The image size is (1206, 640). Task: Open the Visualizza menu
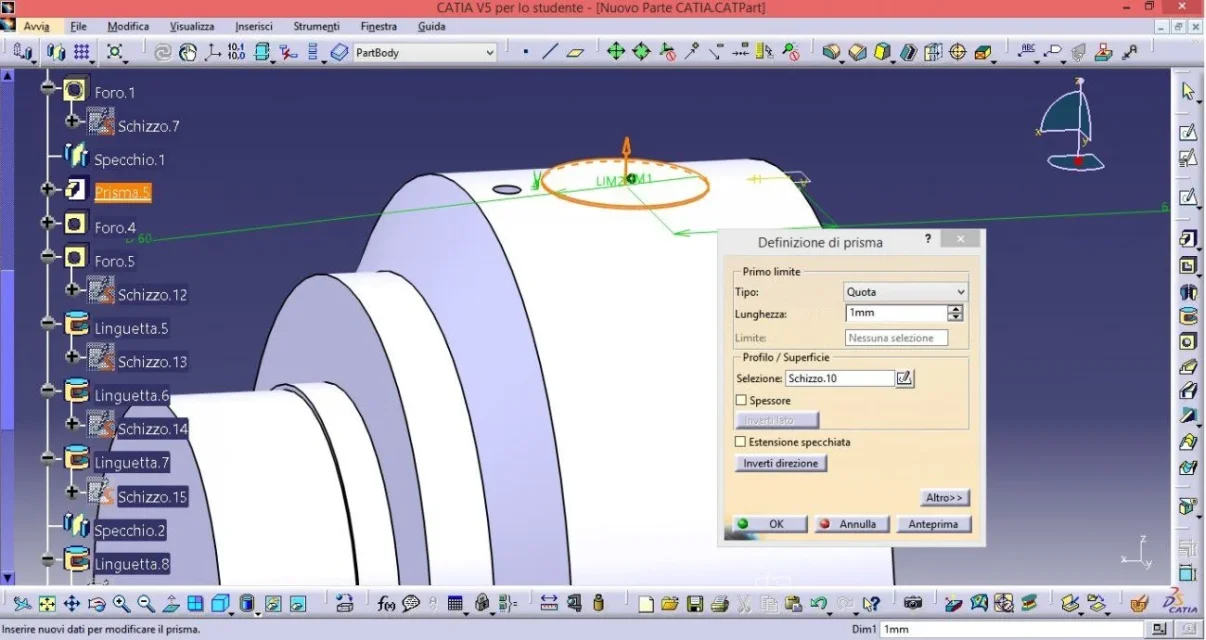pos(192,26)
